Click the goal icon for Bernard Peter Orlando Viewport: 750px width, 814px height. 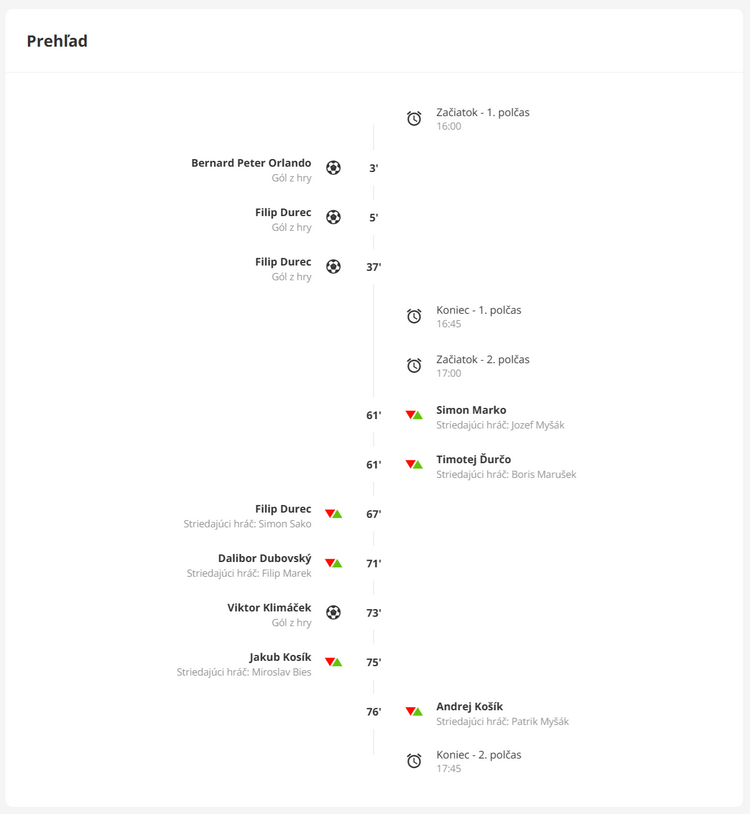[x=333, y=168]
